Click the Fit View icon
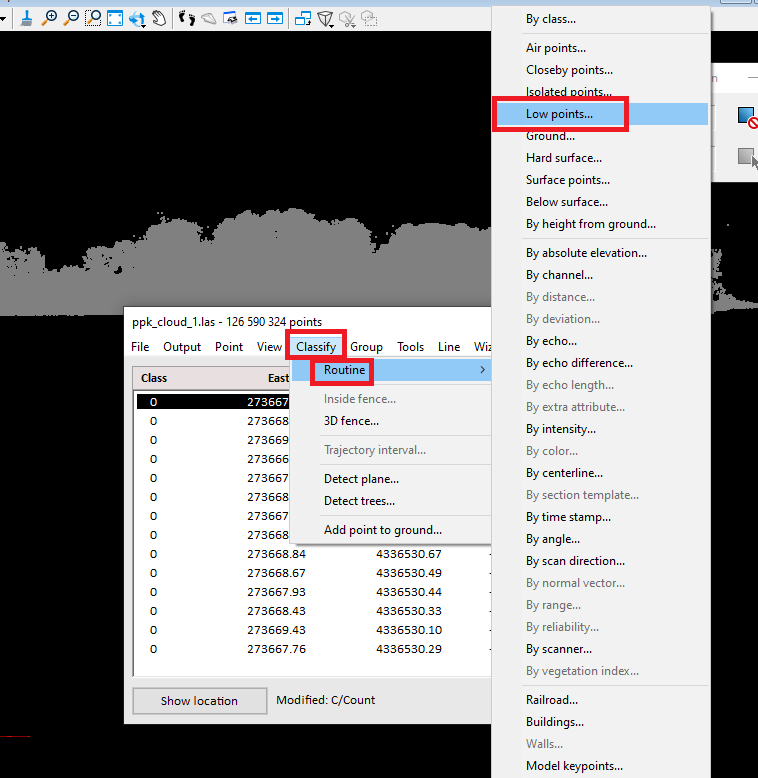 pyautogui.click(x=115, y=17)
